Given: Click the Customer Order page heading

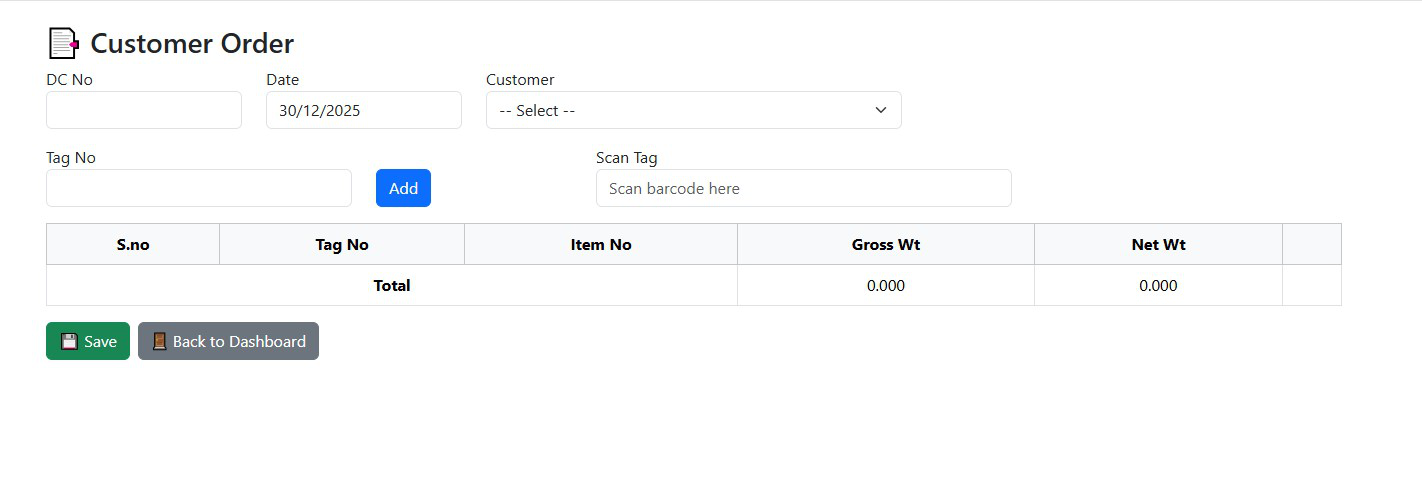Looking at the screenshot, I should [x=192, y=43].
